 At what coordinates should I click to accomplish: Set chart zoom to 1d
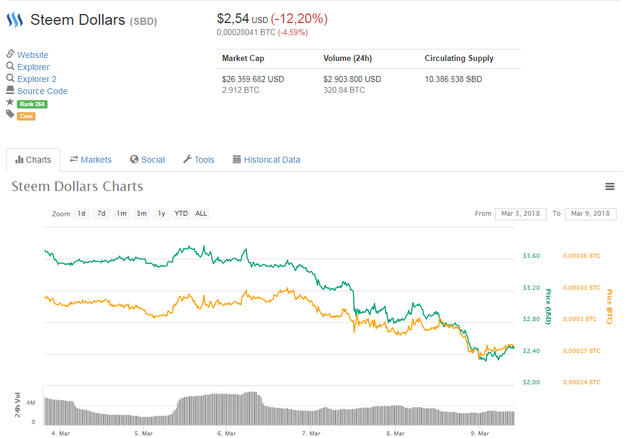click(82, 214)
